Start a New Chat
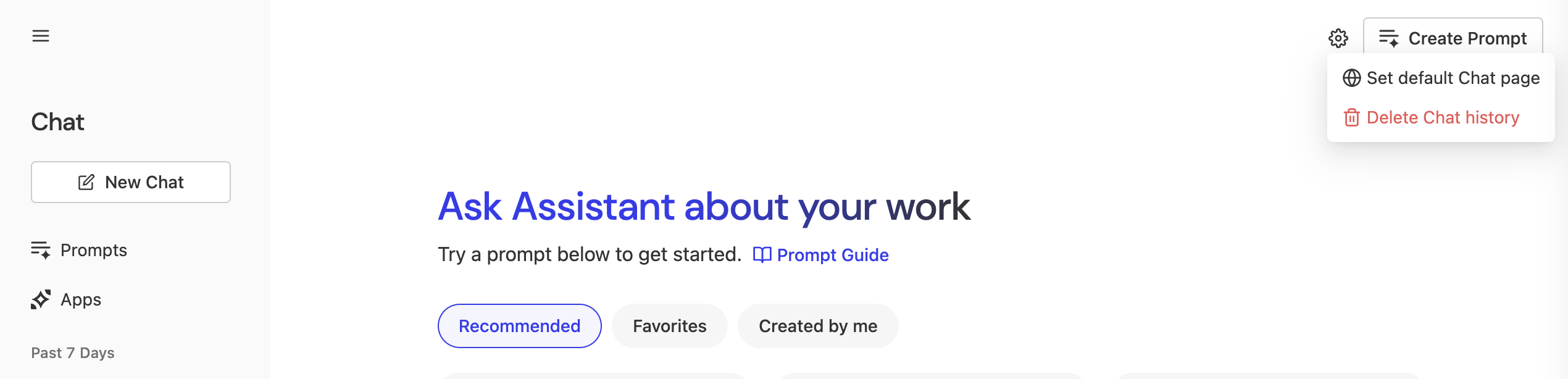The height and width of the screenshot is (379, 1568). click(x=131, y=182)
